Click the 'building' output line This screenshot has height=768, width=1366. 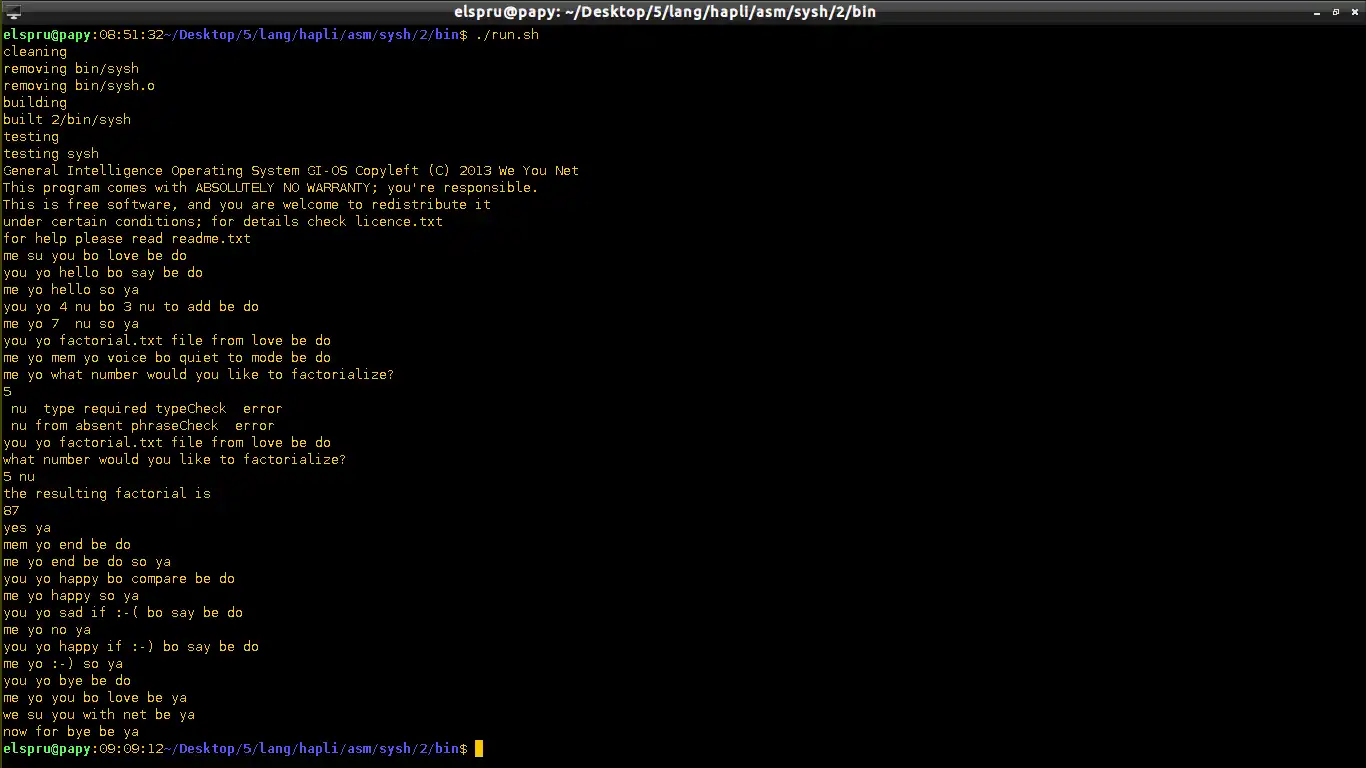tap(35, 103)
